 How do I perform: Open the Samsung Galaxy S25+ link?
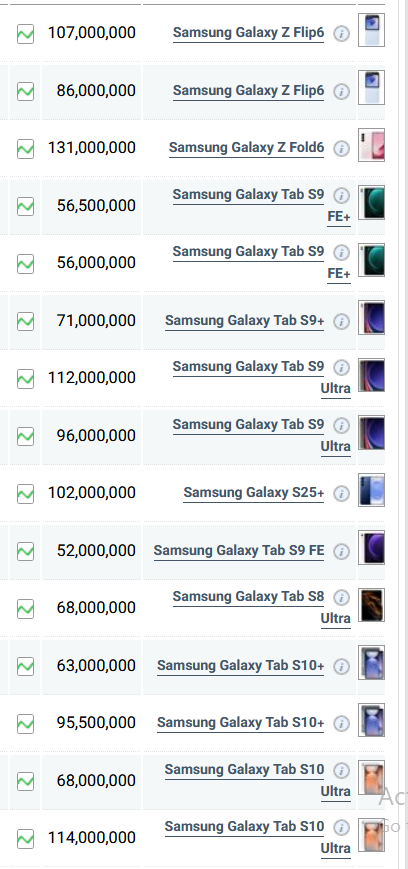pos(253,493)
